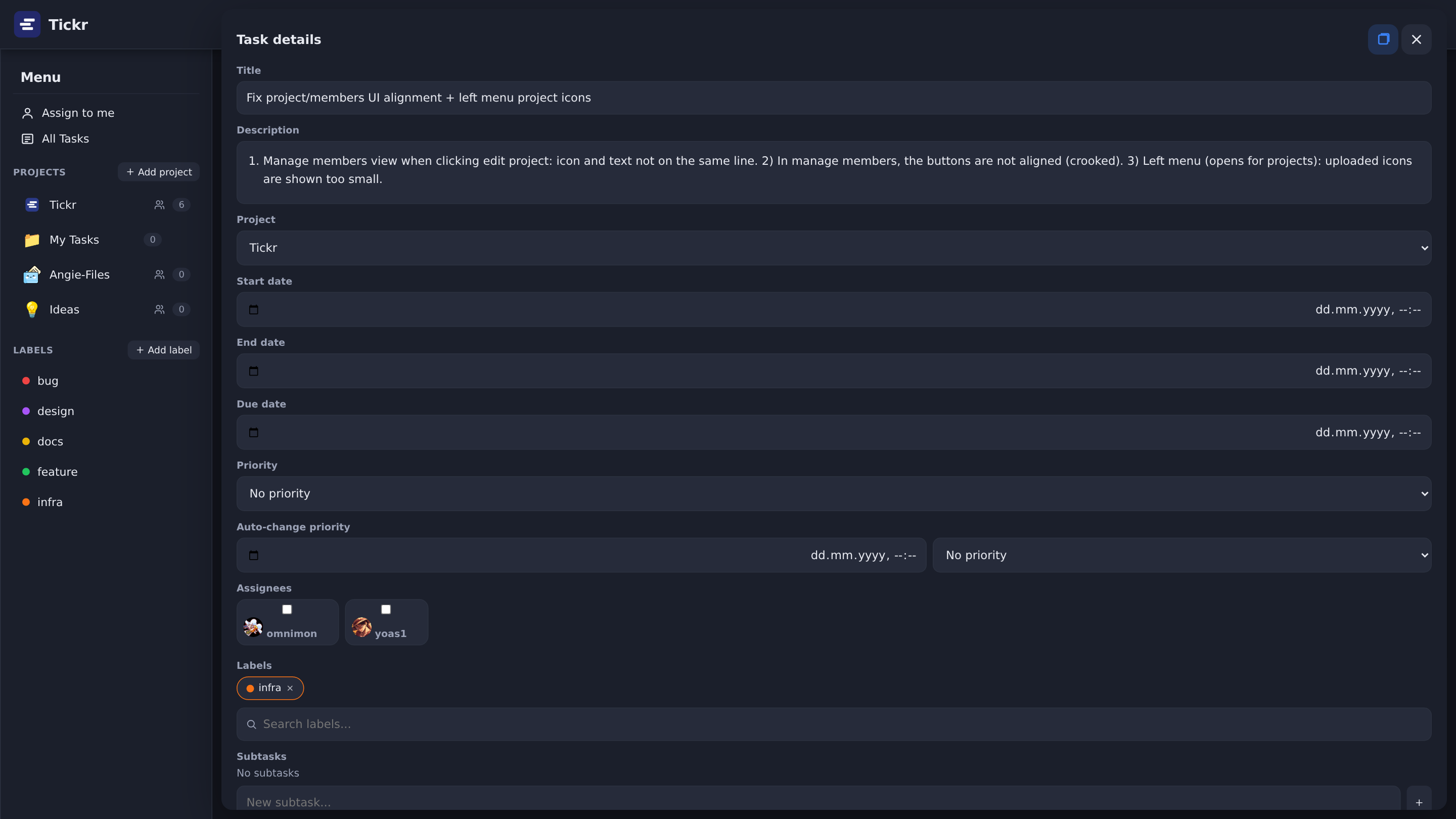Screen dimensions: 1456x819
Task: Open the Priority dropdown
Action: pyautogui.click(x=834, y=493)
